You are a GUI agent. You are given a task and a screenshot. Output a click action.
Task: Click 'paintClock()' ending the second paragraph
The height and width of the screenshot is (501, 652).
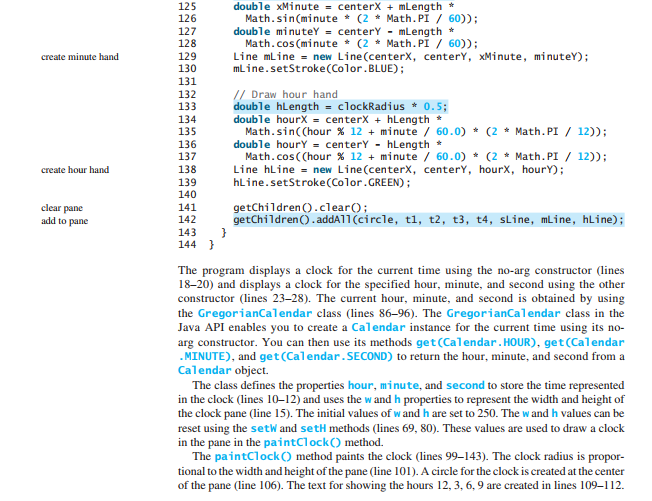coord(302,443)
